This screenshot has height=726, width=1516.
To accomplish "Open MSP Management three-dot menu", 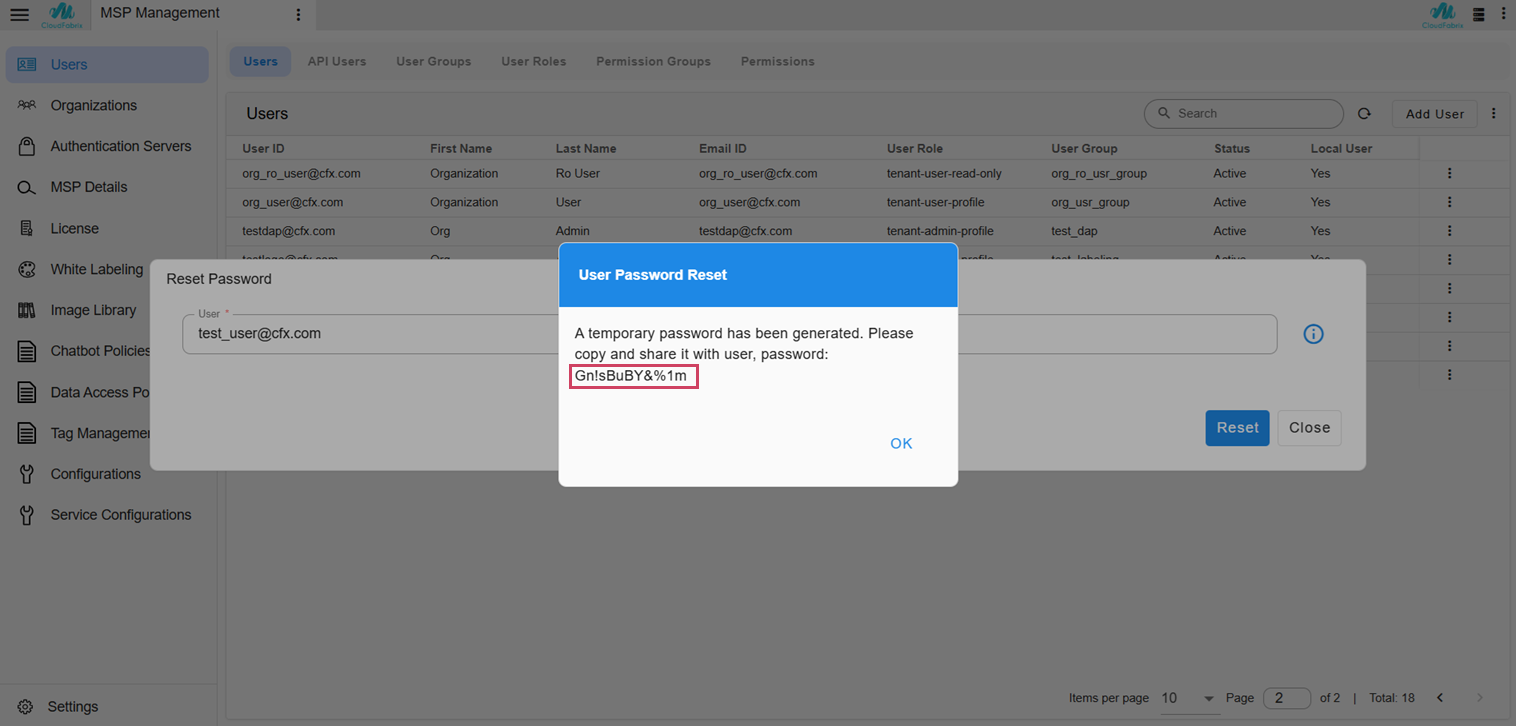I will 297,14.
